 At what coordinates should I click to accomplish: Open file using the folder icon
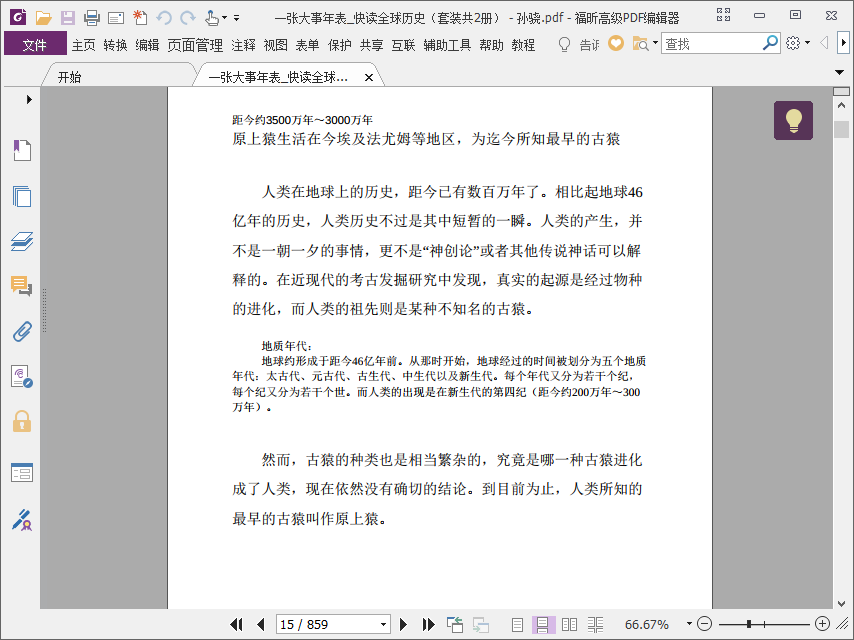pos(44,18)
